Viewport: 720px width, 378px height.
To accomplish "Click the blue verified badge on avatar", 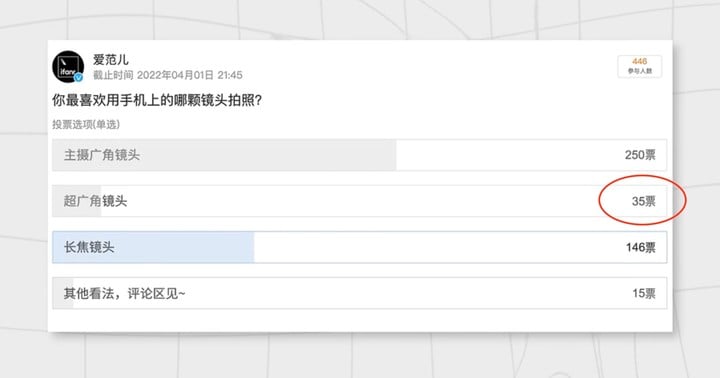I will [x=79, y=78].
